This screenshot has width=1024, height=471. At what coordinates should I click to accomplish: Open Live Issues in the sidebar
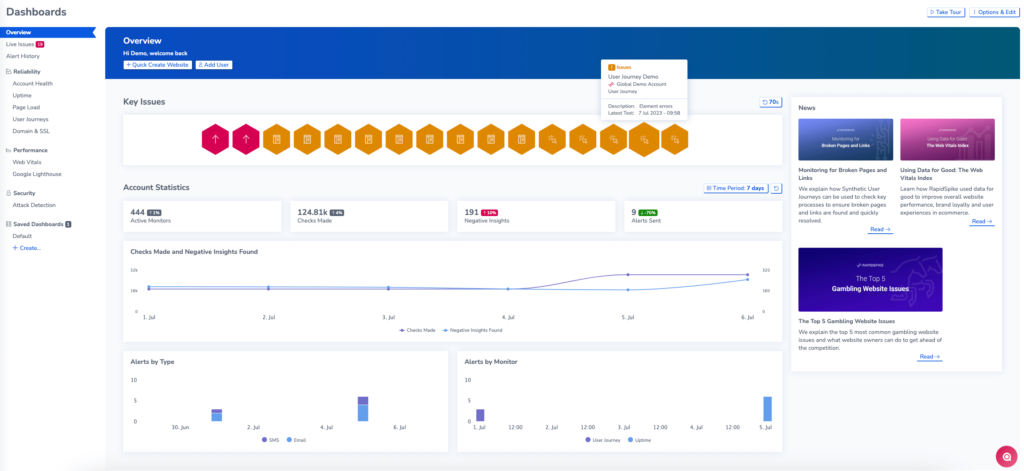click(x=20, y=44)
